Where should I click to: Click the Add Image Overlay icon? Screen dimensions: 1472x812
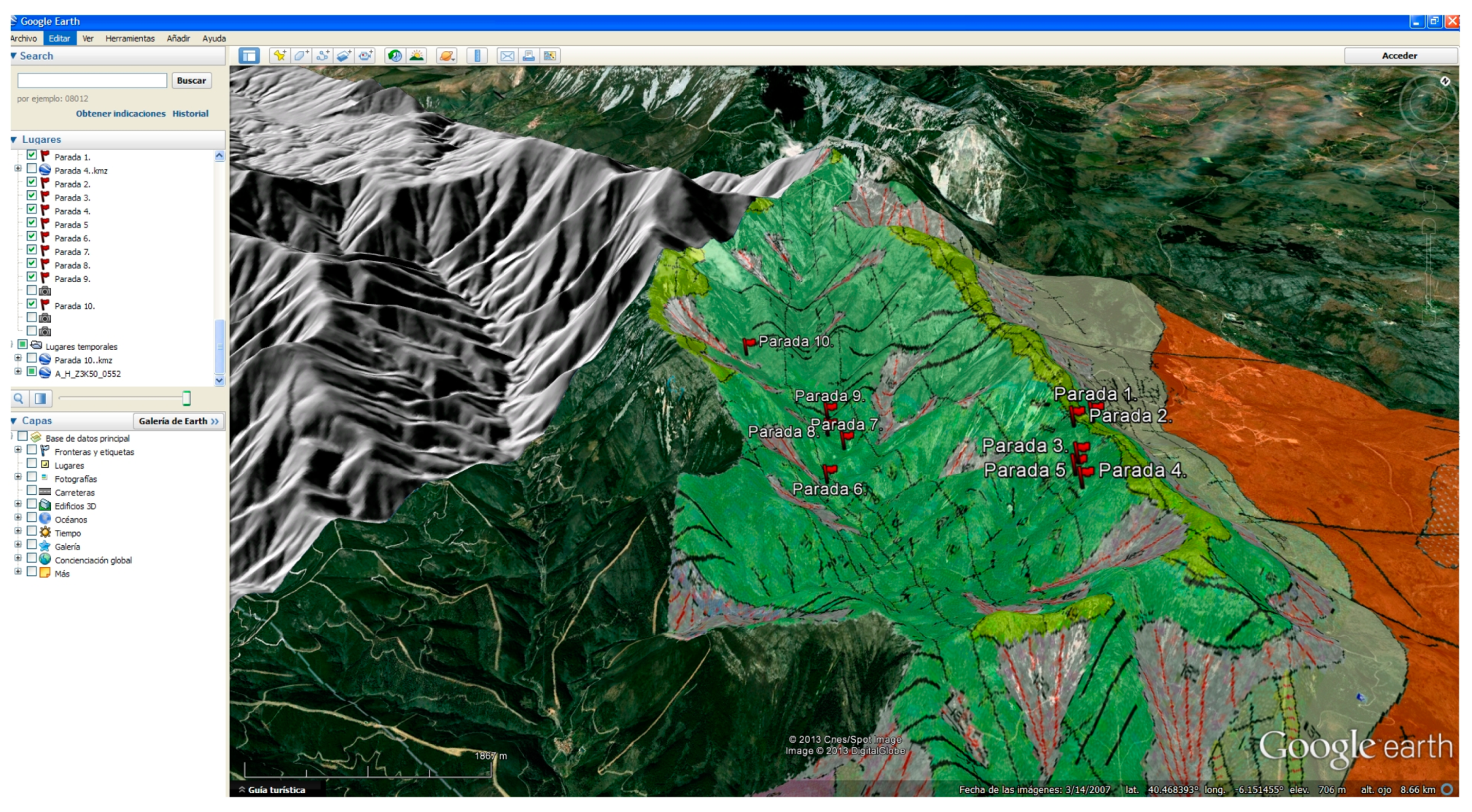coord(344,56)
